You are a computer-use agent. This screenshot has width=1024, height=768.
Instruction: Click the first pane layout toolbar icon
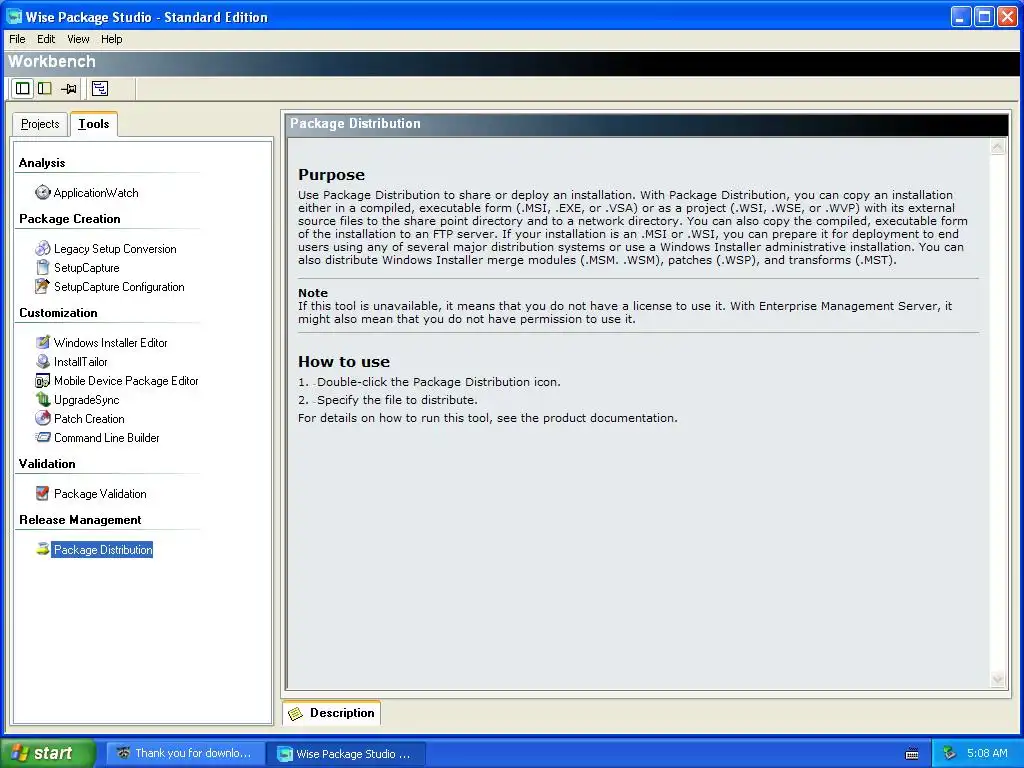[23, 88]
